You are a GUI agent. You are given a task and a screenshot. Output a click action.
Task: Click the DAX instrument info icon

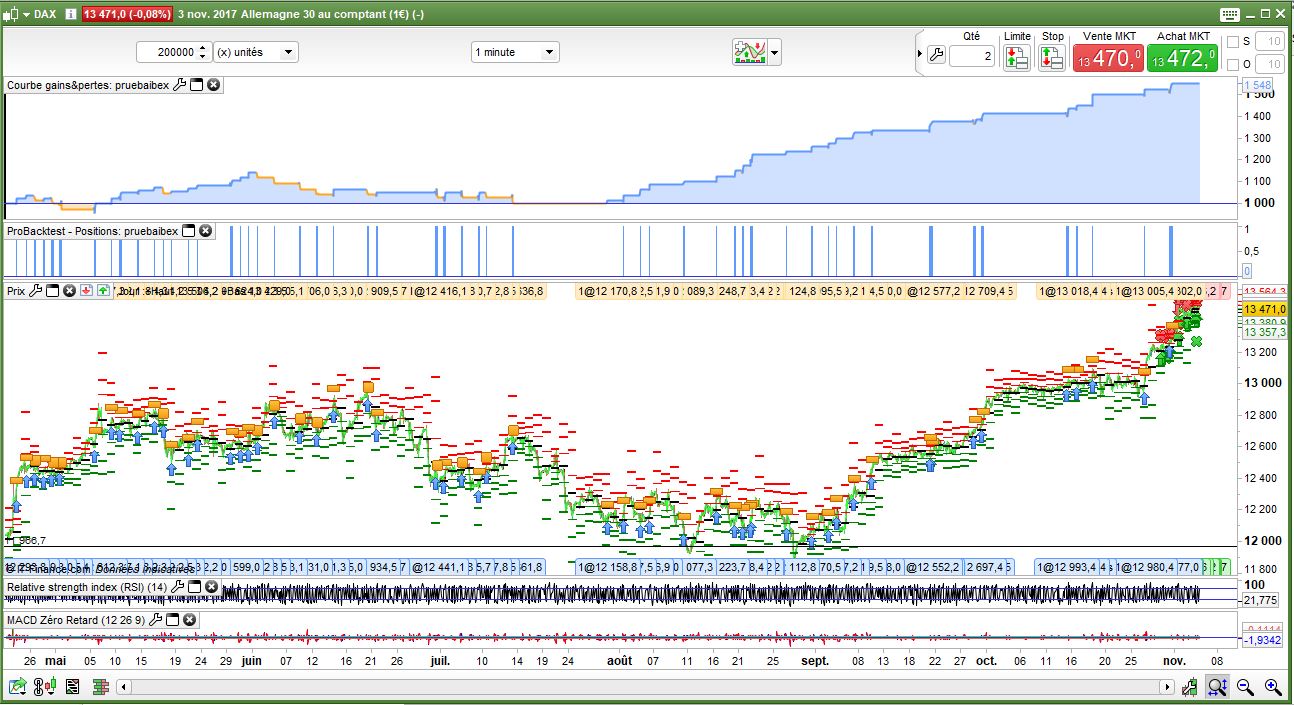coord(70,13)
